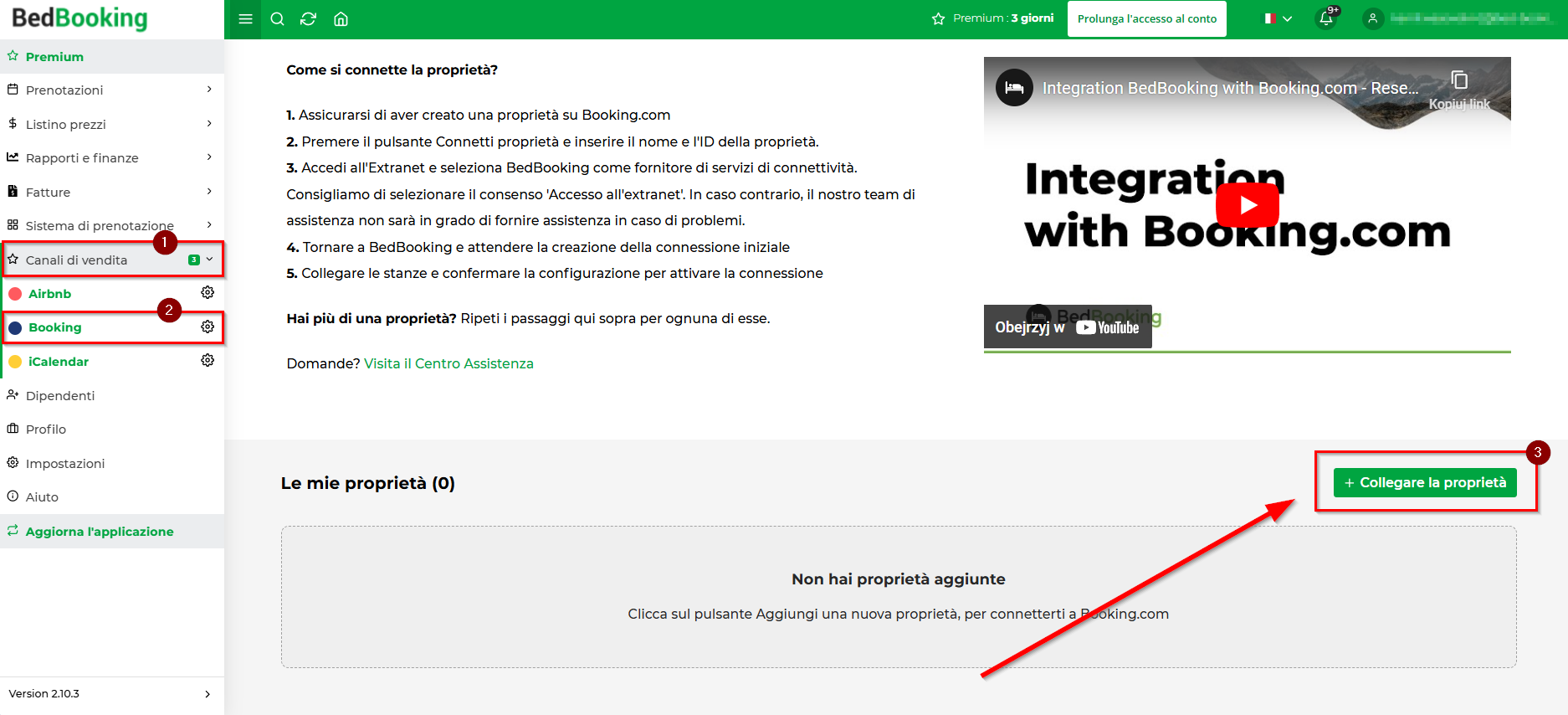1568x715 pixels.
Task: Expand the Listino prezzi menu
Action: click(x=112, y=124)
